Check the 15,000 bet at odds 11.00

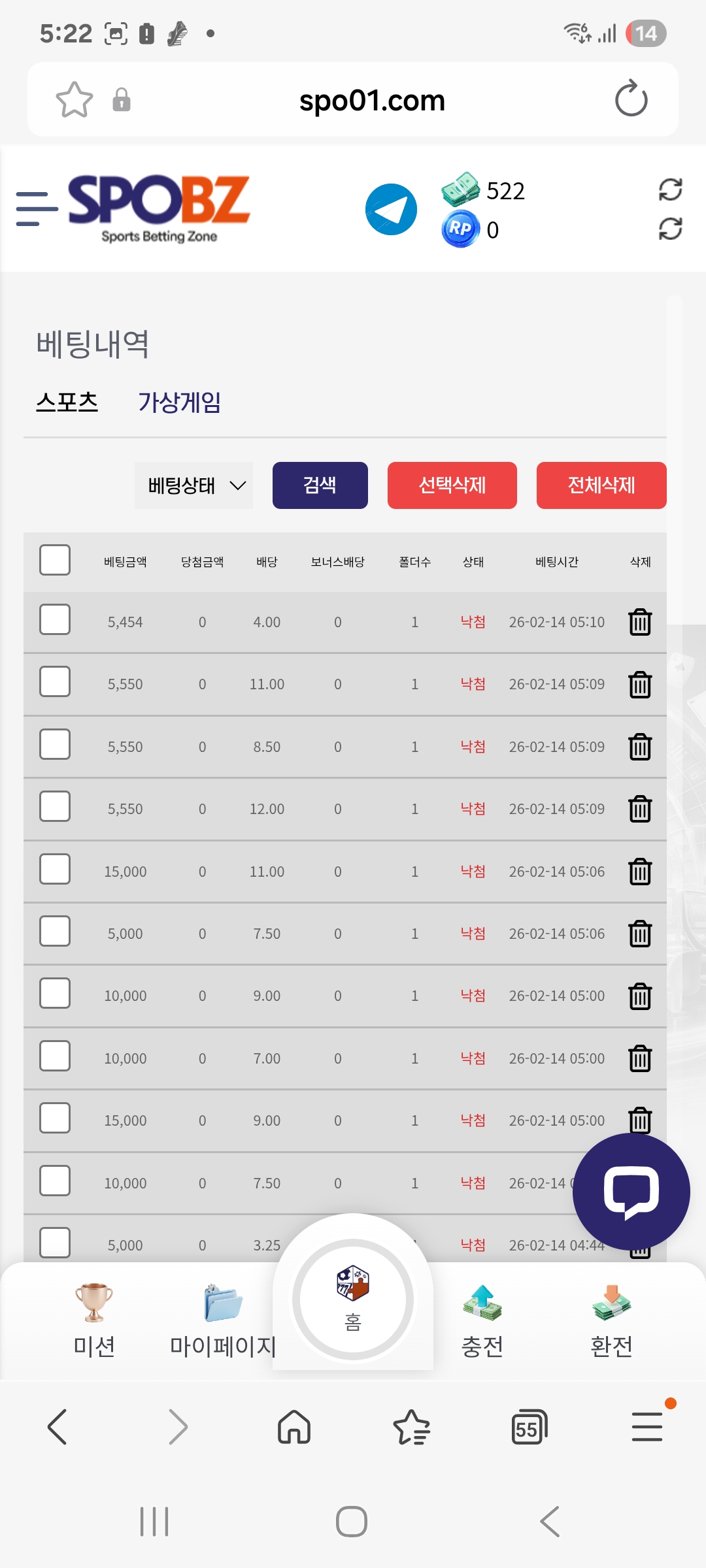click(55, 870)
